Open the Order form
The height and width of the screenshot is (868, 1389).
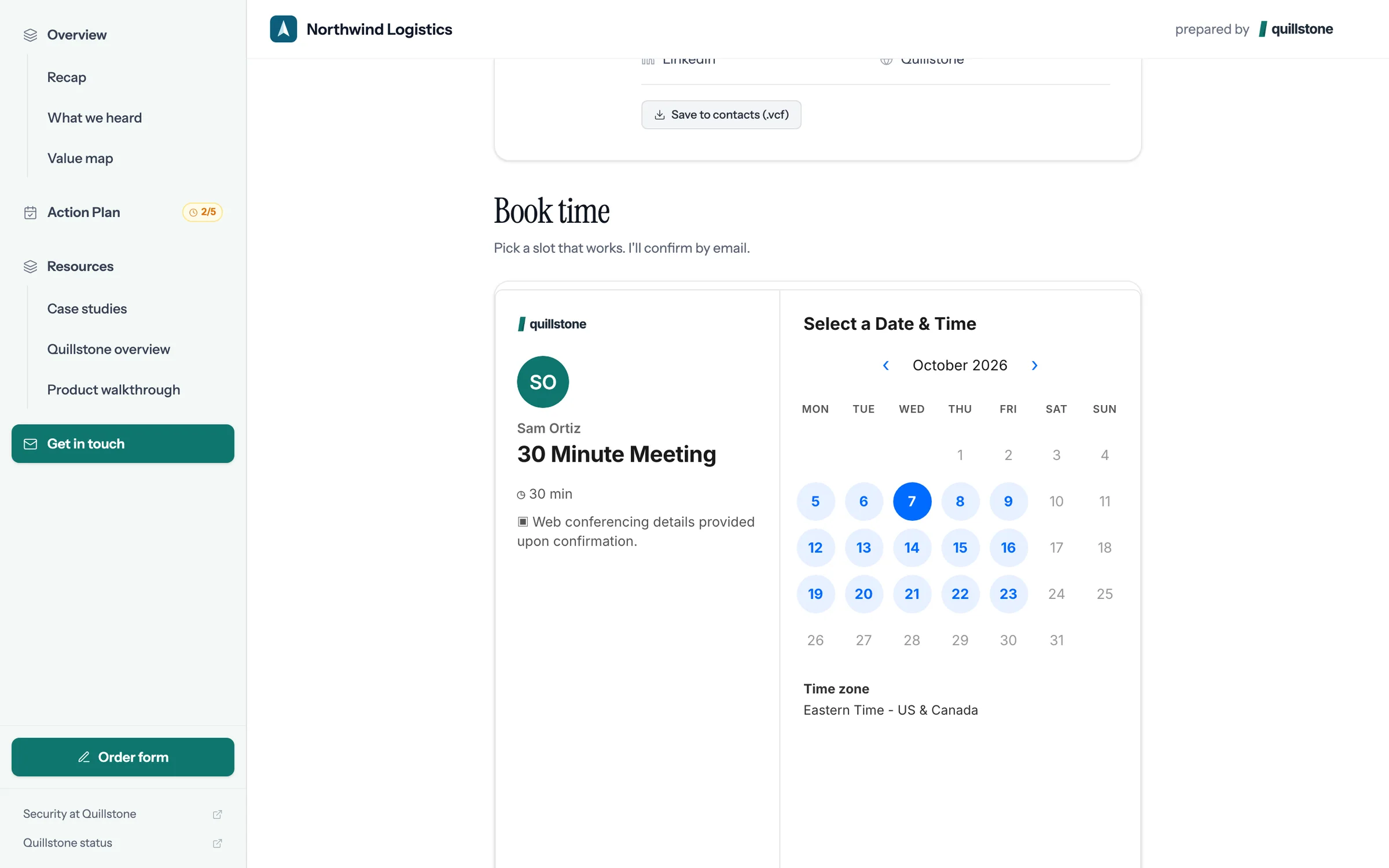[123, 757]
